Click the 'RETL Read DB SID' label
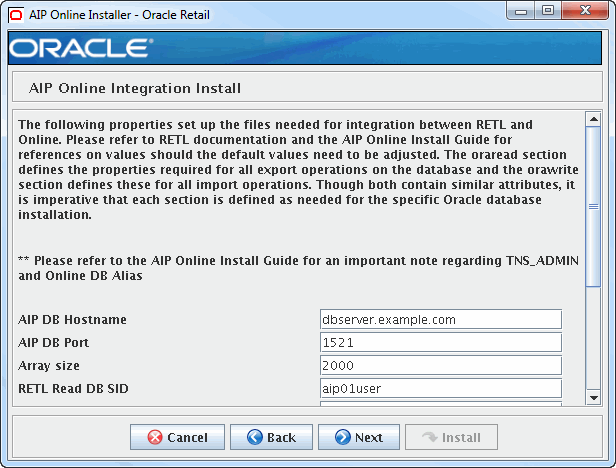The image size is (616, 468). coord(73,389)
